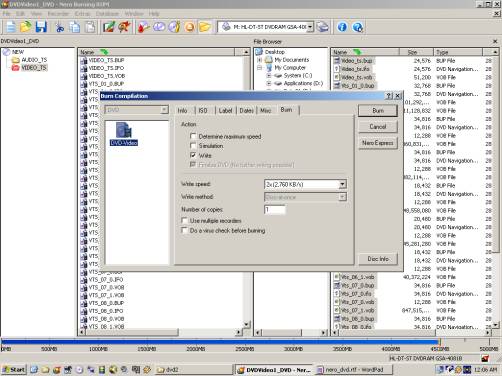Image resolution: width=502 pixels, height=376 pixels.
Task: Click the Cancel button
Action: (x=378, y=127)
